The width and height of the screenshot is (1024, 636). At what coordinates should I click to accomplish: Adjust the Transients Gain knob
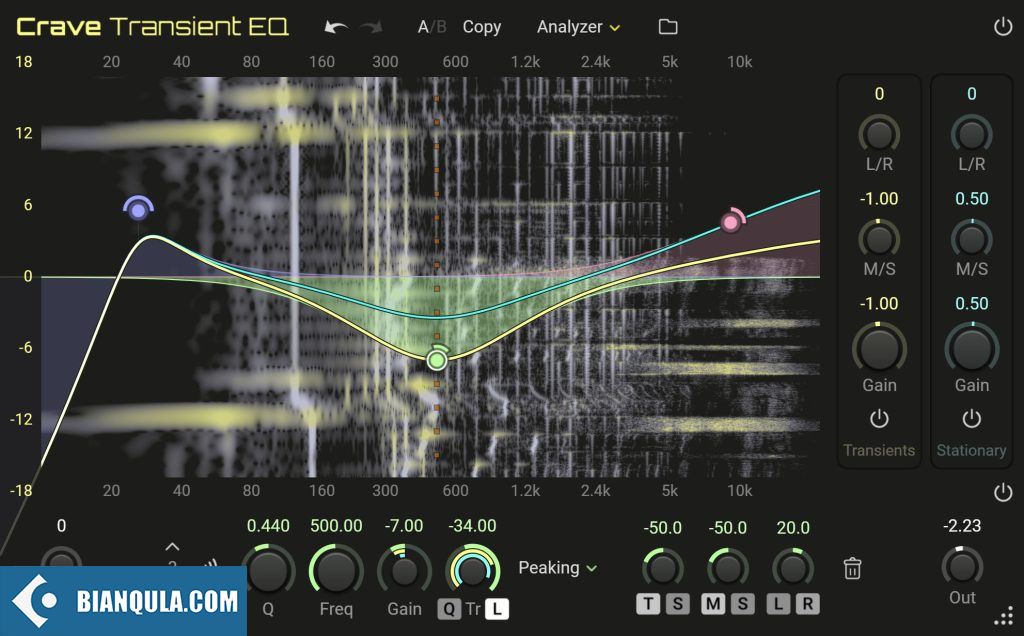coord(879,349)
